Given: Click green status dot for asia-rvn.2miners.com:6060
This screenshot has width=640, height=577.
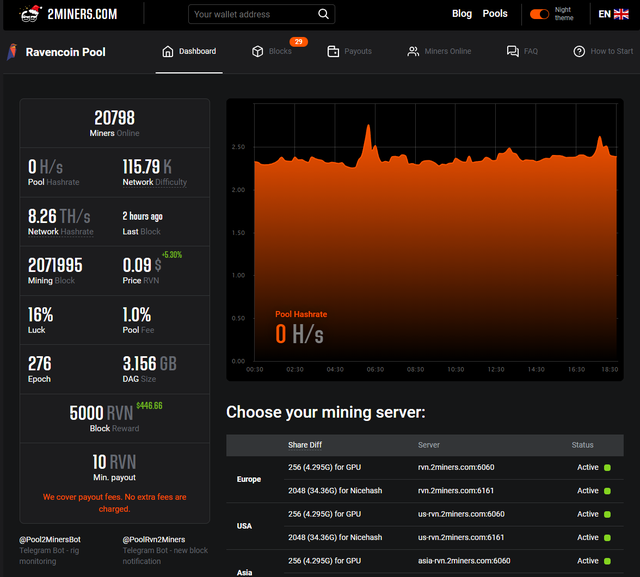Looking at the screenshot, I should click(x=607, y=561).
